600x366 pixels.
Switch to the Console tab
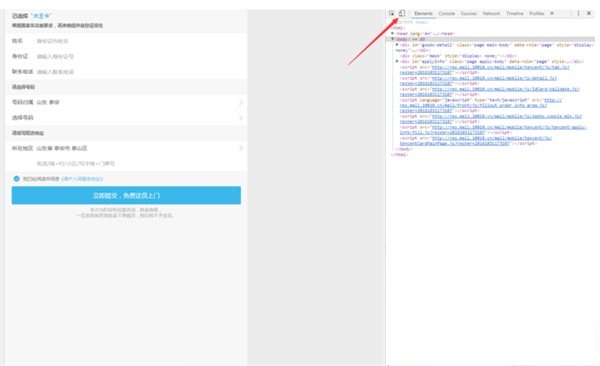447,13
